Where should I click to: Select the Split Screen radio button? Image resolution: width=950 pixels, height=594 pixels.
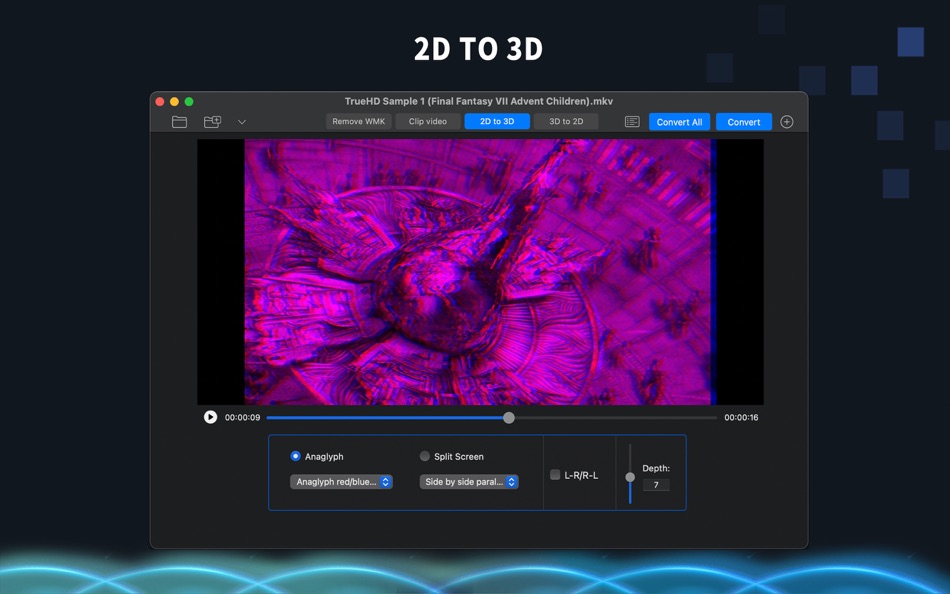pos(425,456)
